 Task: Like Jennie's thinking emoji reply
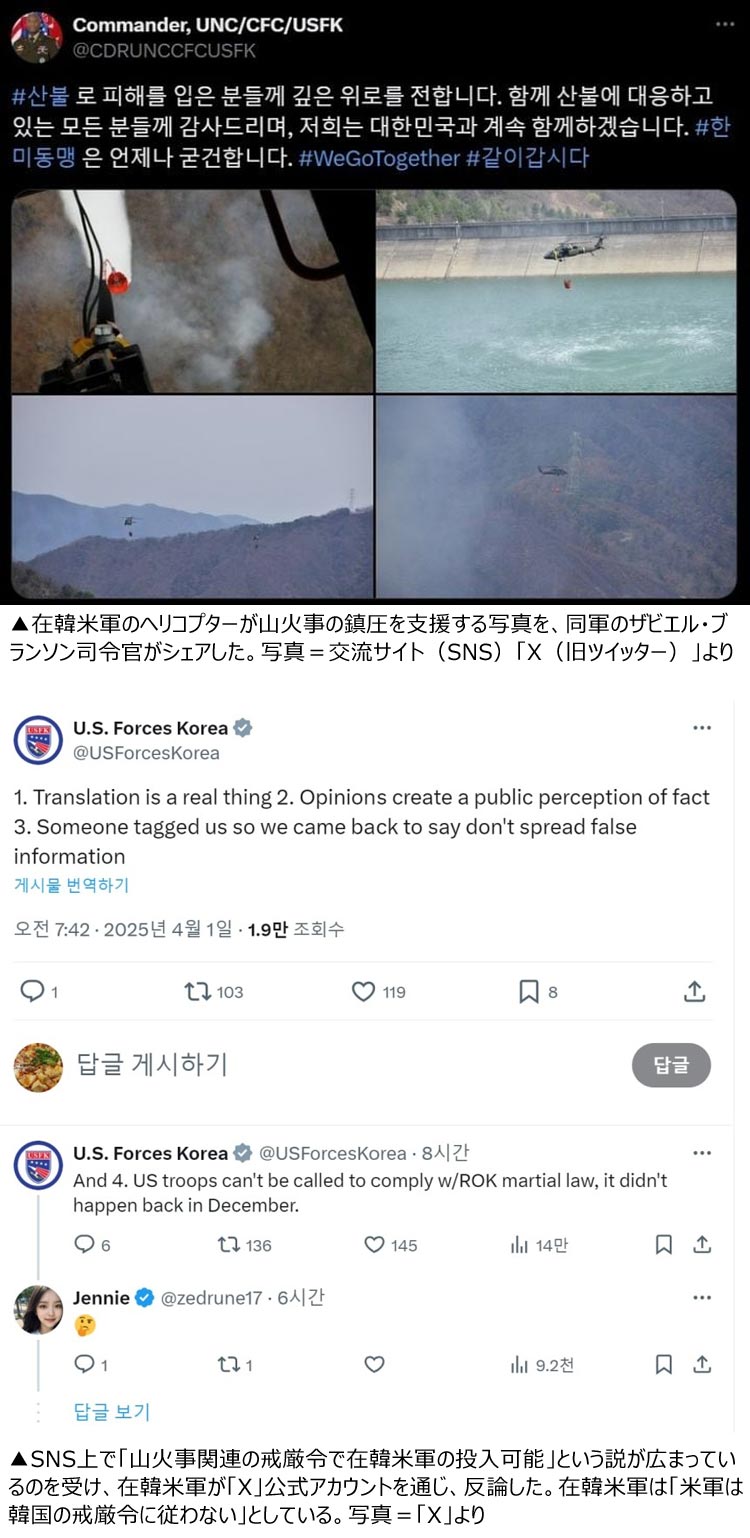(374, 1364)
